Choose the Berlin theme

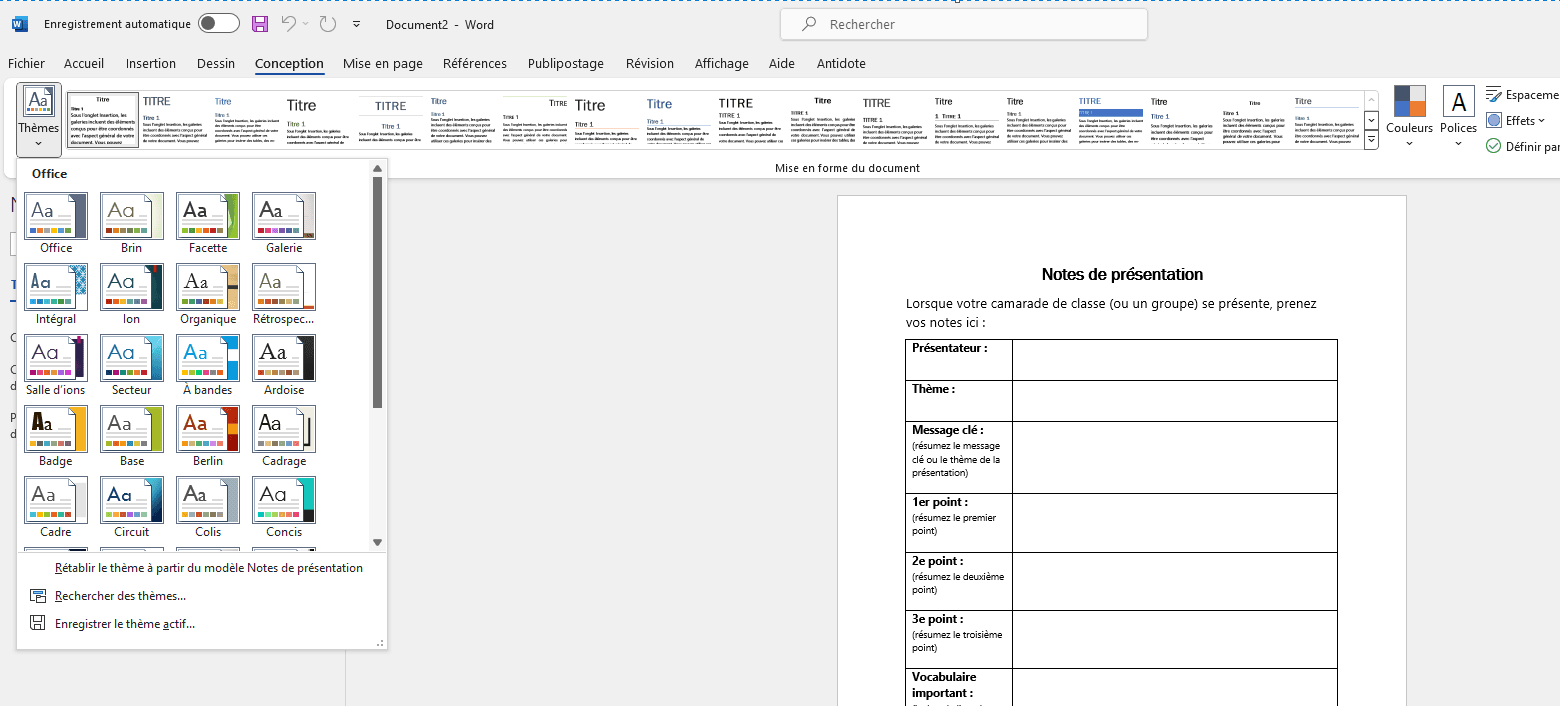tap(208, 429)
